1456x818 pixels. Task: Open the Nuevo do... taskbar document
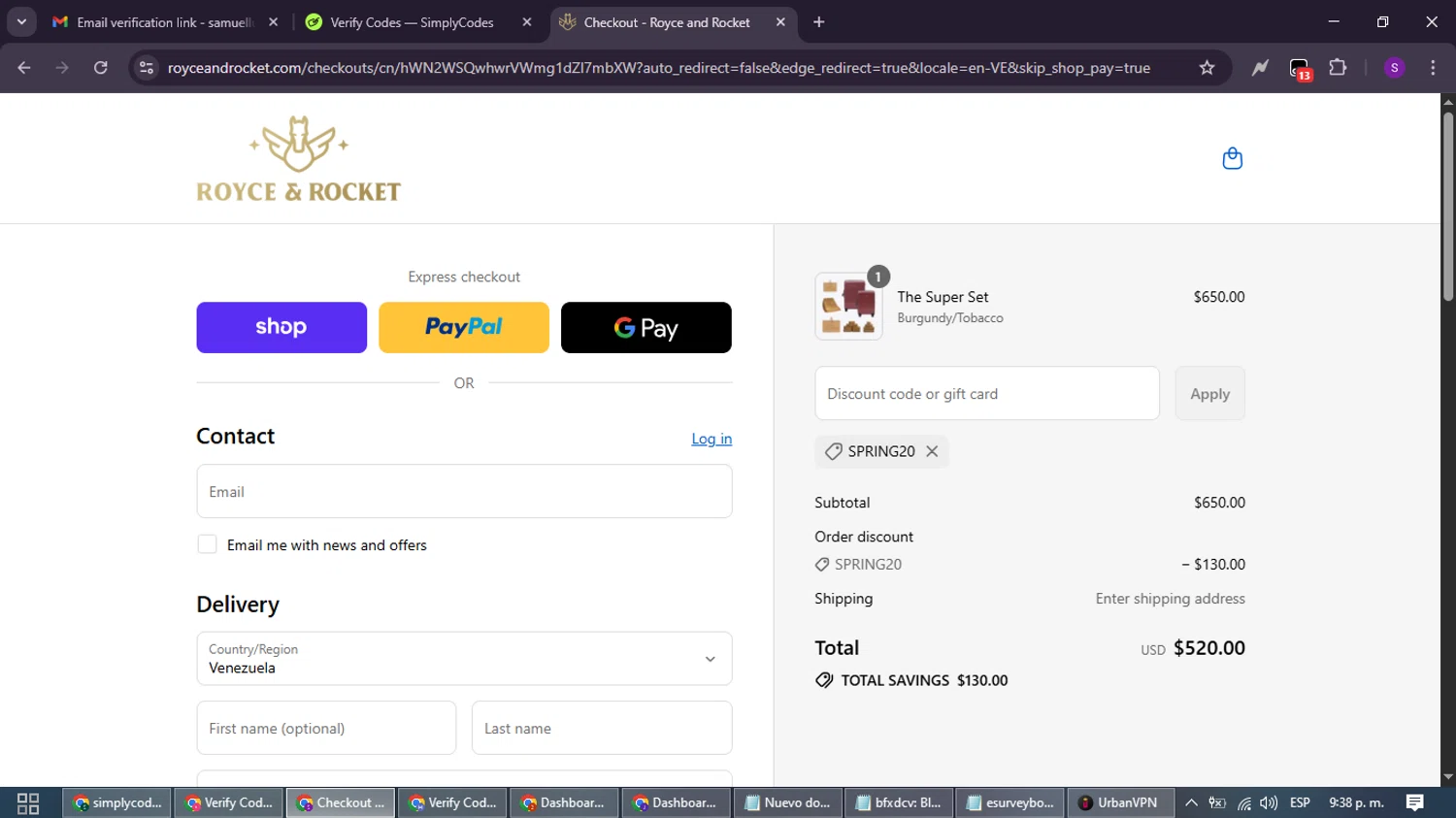pyautogui.click(x=788, y=802)
